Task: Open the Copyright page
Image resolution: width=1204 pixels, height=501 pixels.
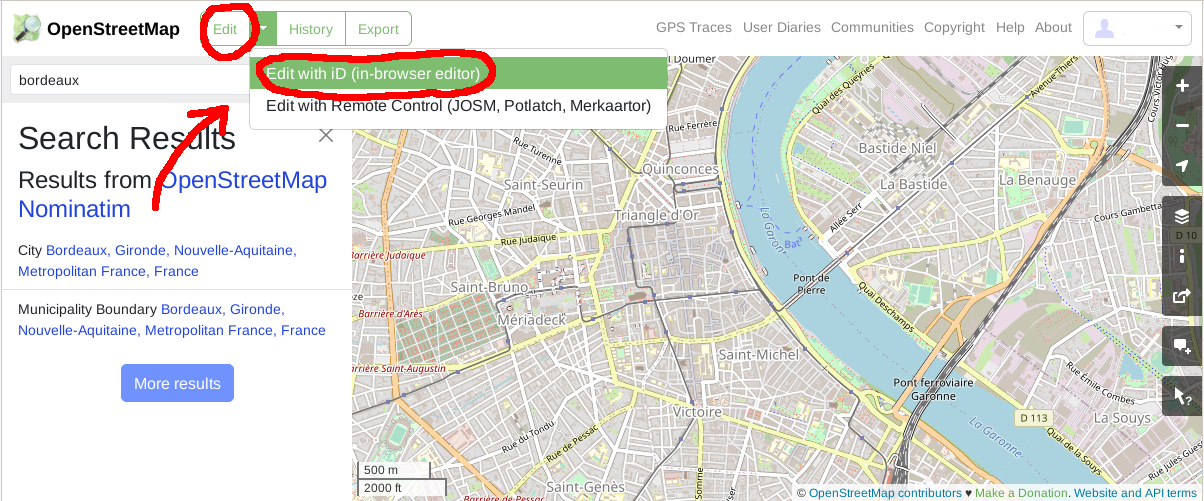Action: [954, 28]
